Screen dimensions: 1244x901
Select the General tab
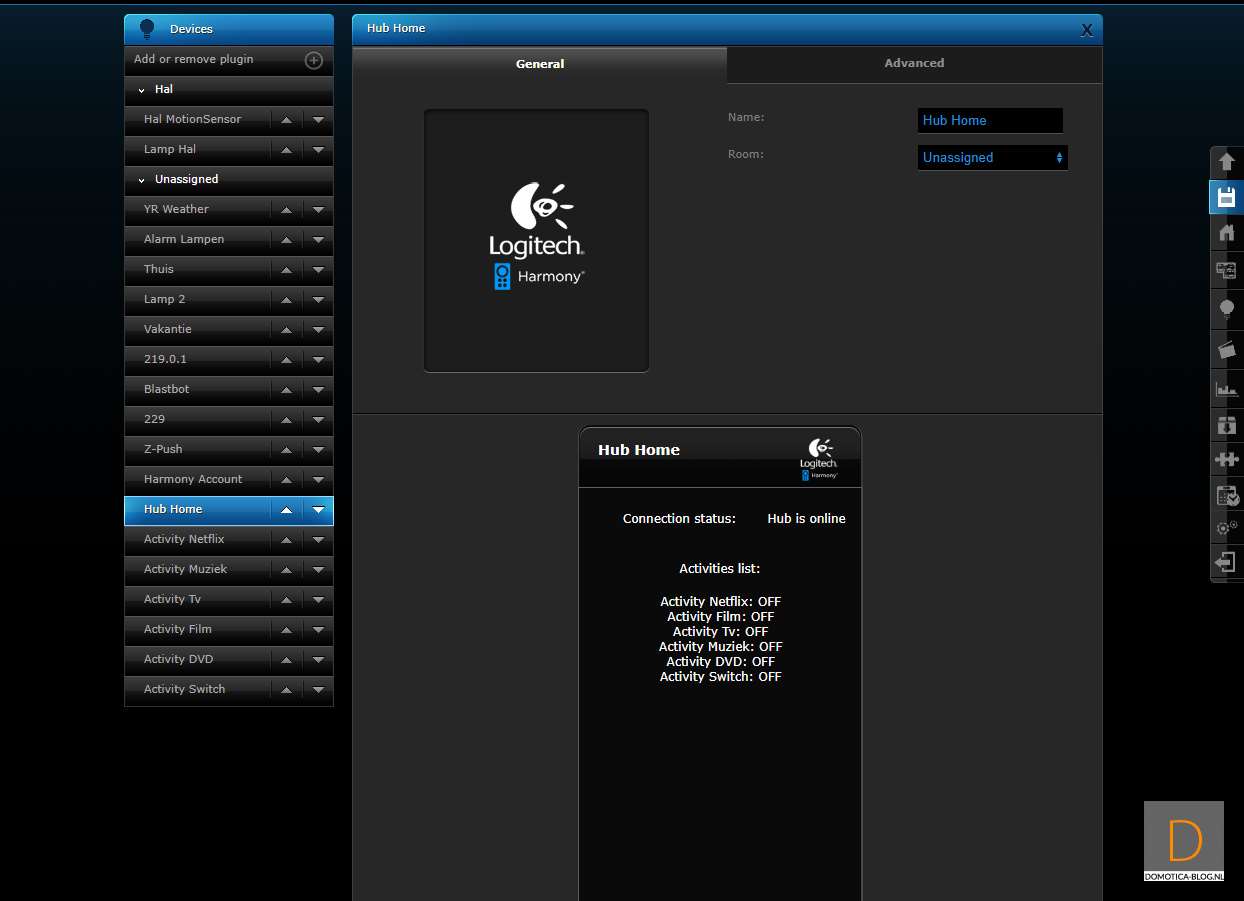[x=540, y=64]
